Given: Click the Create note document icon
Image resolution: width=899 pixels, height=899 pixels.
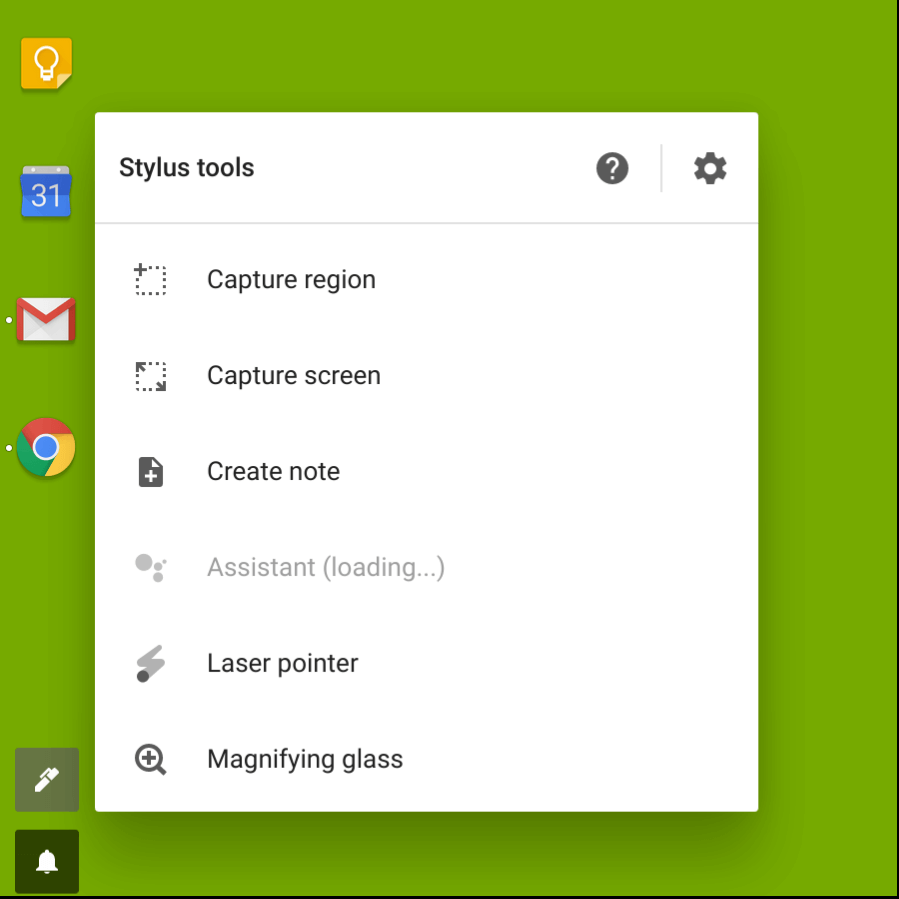Looking at the screenshot, I should [x=151, y=472].
